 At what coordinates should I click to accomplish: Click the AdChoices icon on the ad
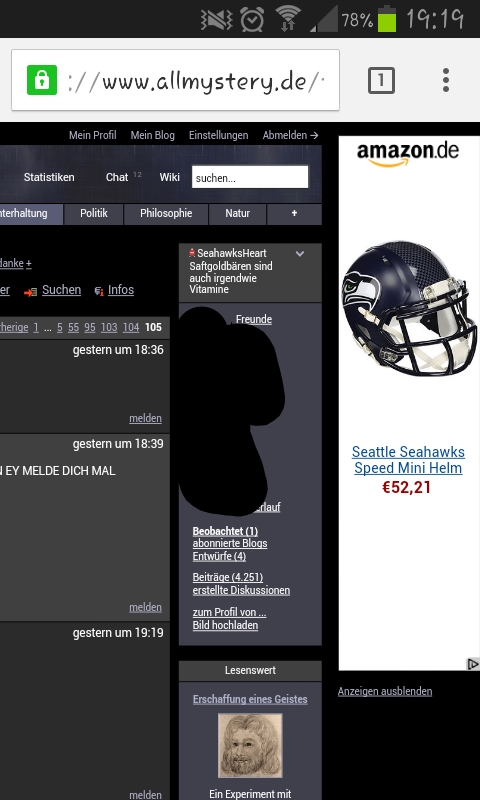tap(473, 664)
